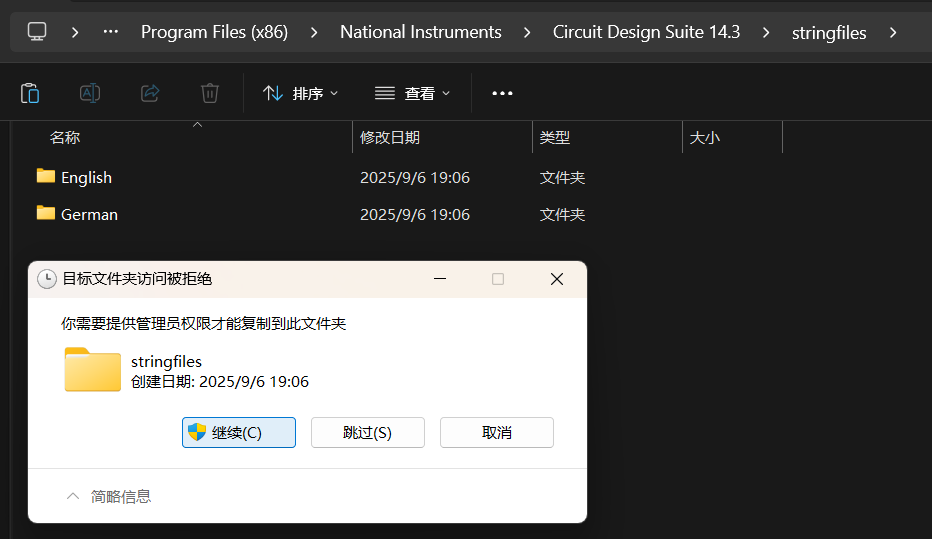Open the 排序 sort dropdown
Image resolution: width=932 pixels, height=539 pixels.
301,93
